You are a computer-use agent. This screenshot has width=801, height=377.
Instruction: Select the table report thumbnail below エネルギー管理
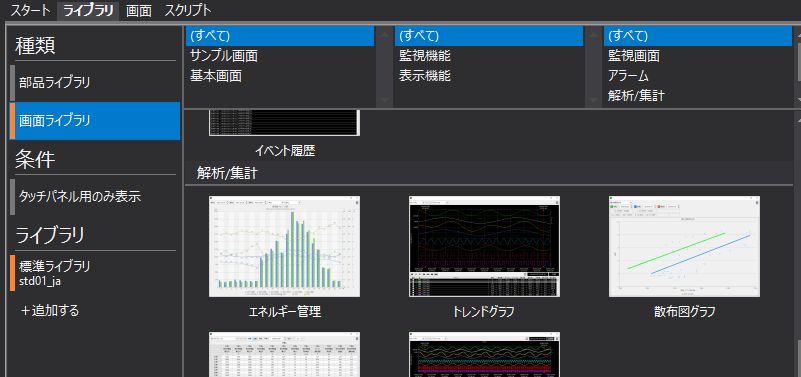click(x=285, y=355)
